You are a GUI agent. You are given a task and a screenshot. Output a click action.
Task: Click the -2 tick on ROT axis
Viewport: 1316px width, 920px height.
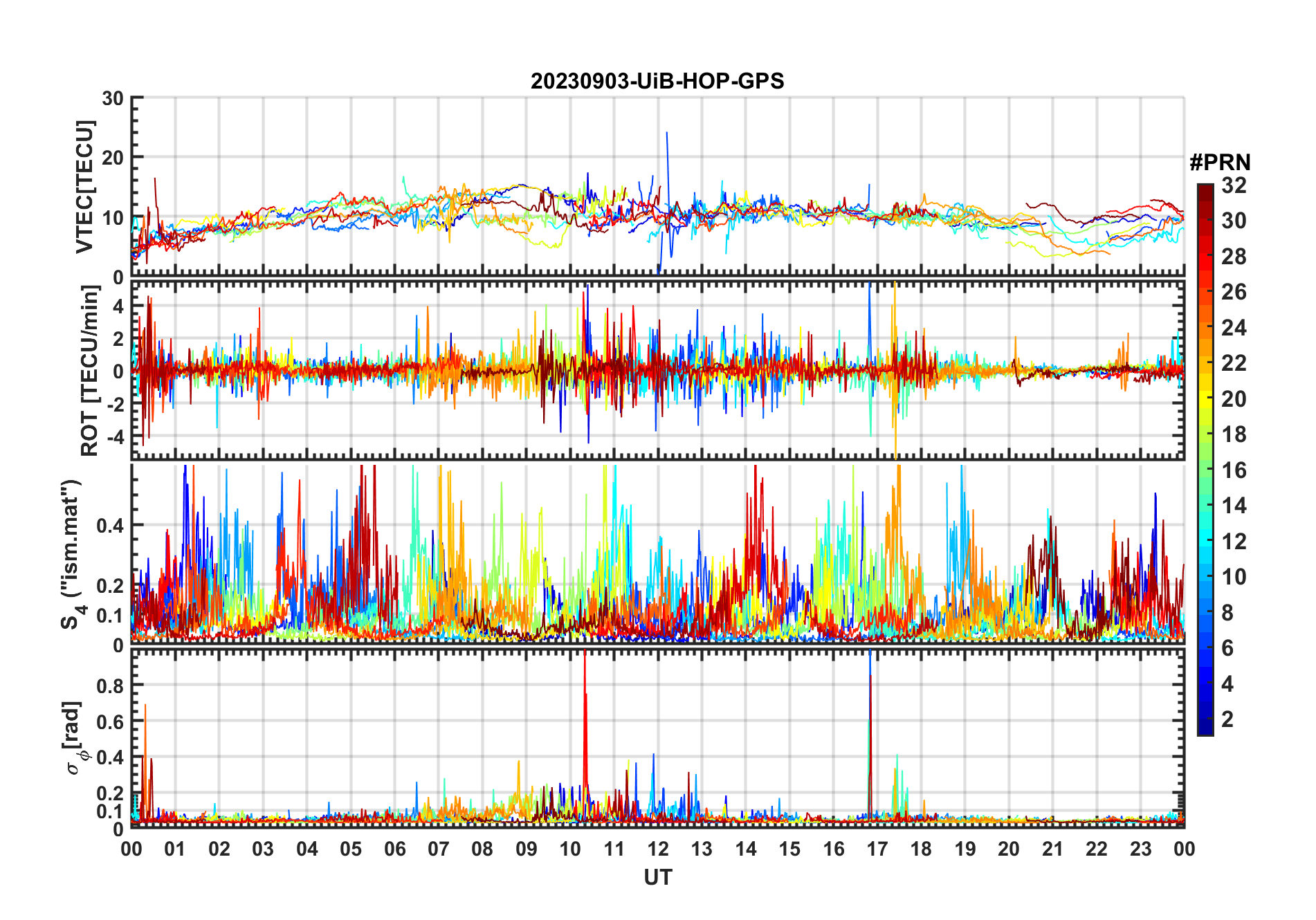click(x=114, y=405)
